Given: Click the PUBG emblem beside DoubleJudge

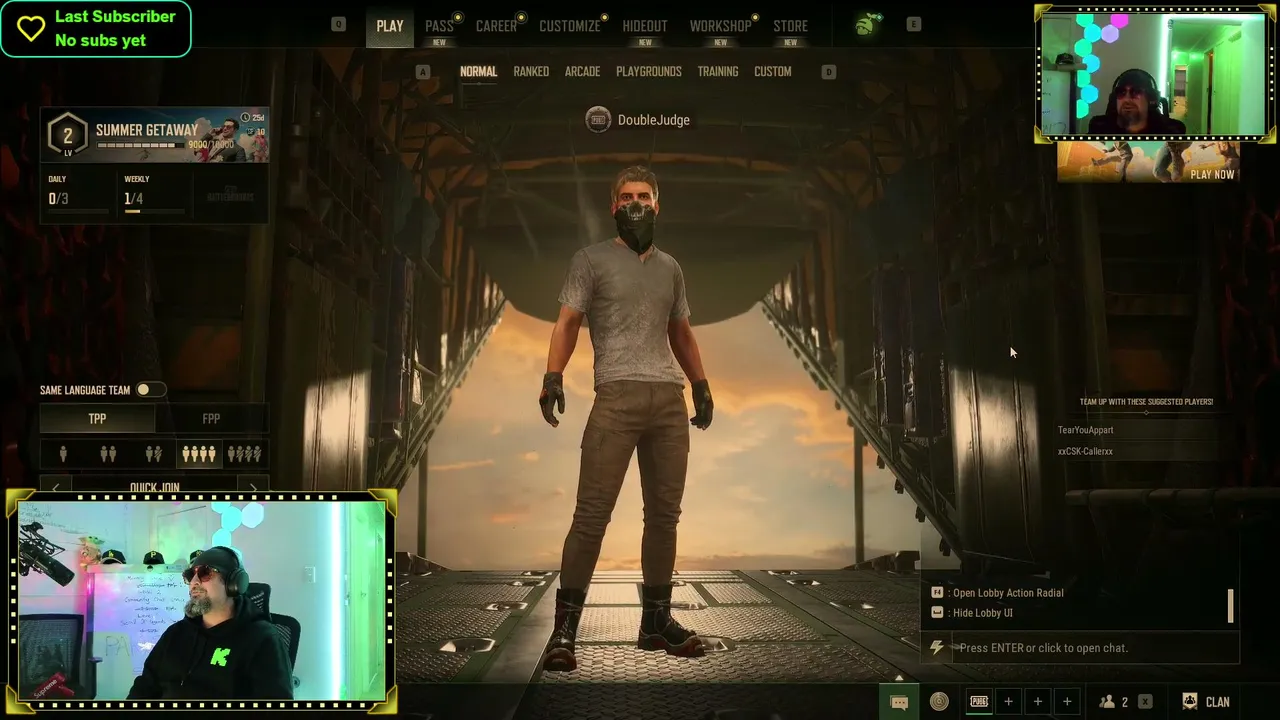Looking at the screenshot, I should [x=598, y=120].
